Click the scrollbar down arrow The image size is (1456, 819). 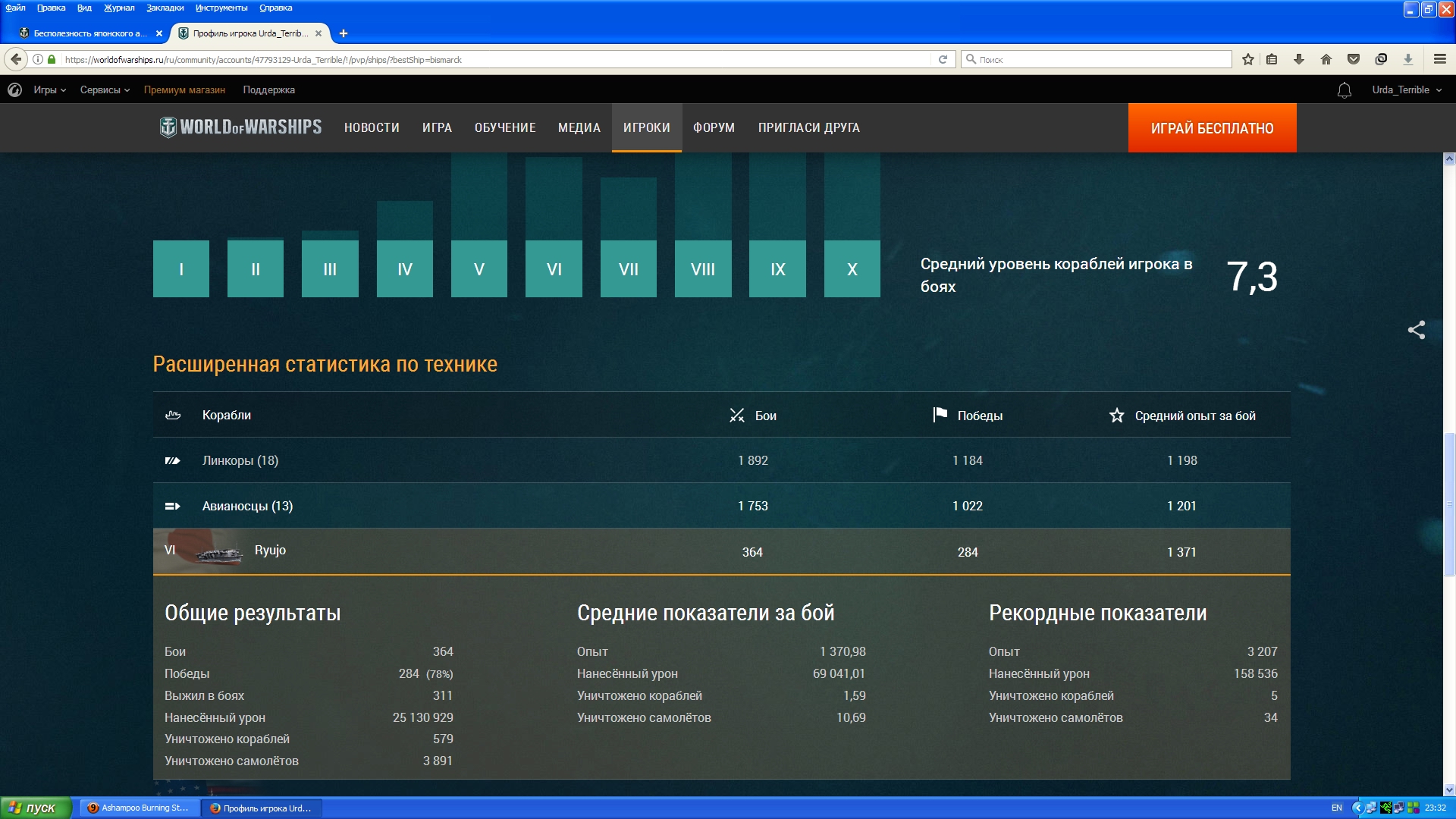pyautogui.click(x=1450, y=789)
